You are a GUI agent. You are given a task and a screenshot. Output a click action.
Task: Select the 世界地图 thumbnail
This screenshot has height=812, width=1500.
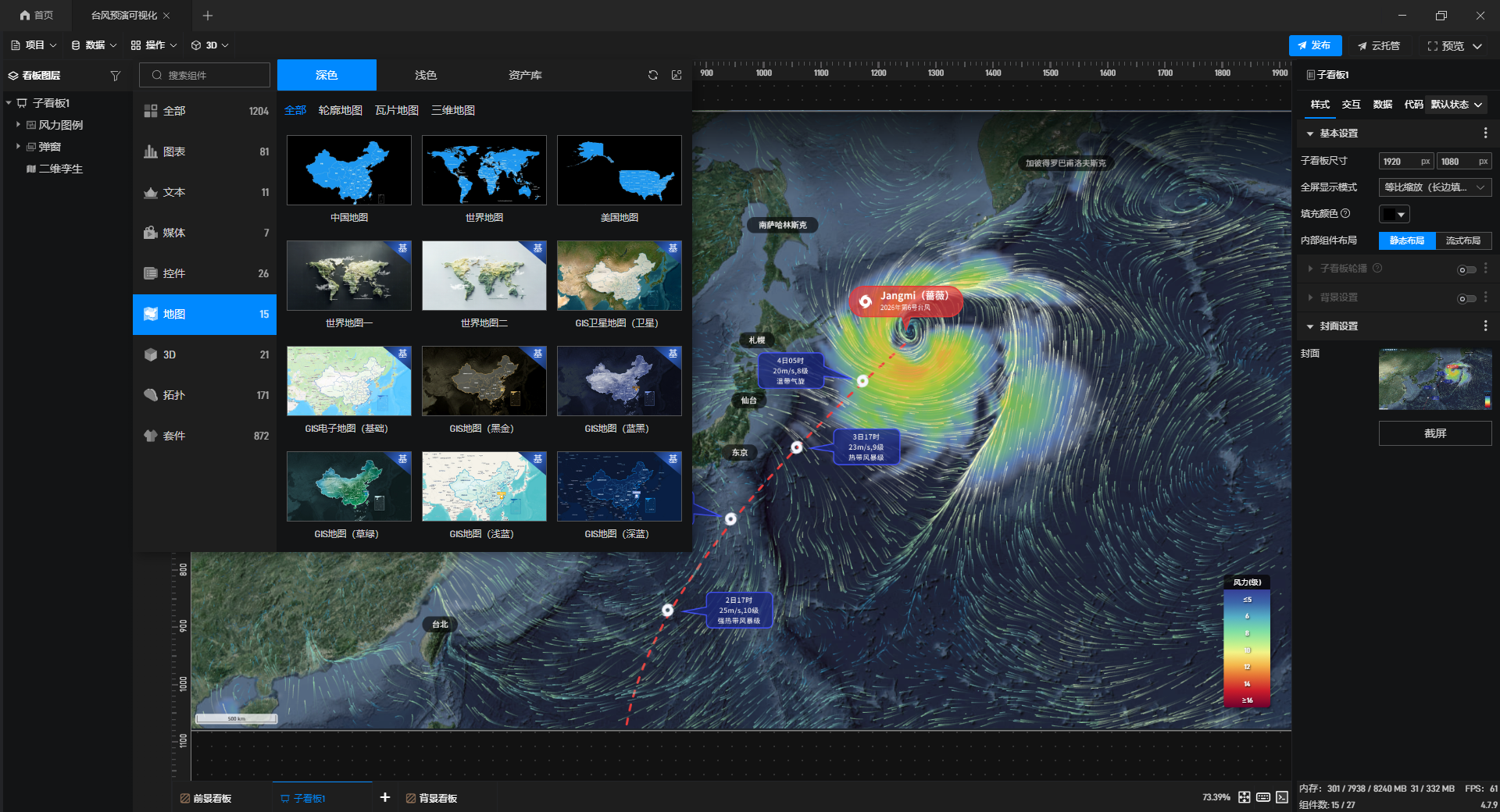tap(484, 170)
